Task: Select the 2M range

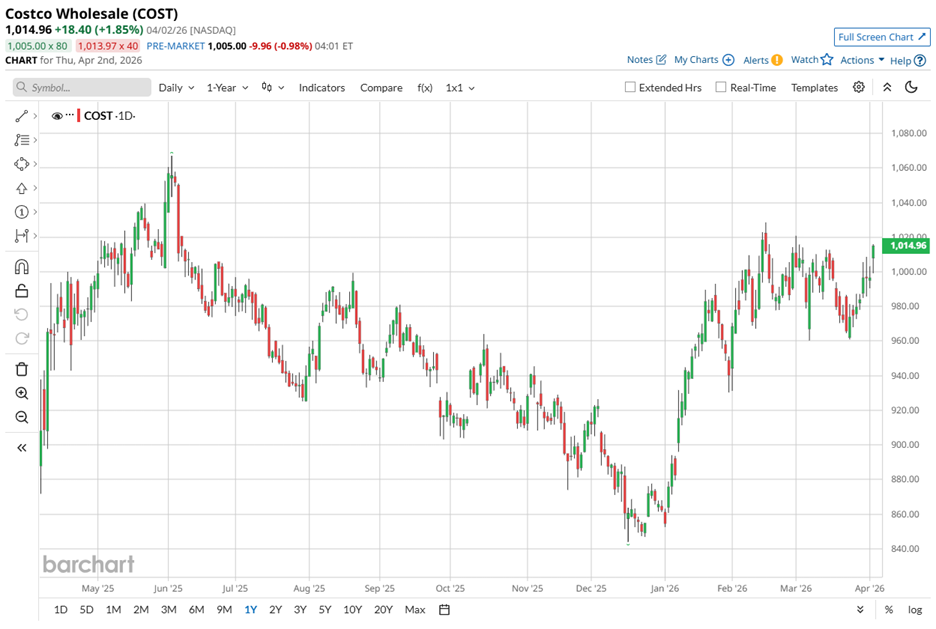Action: 141,609
